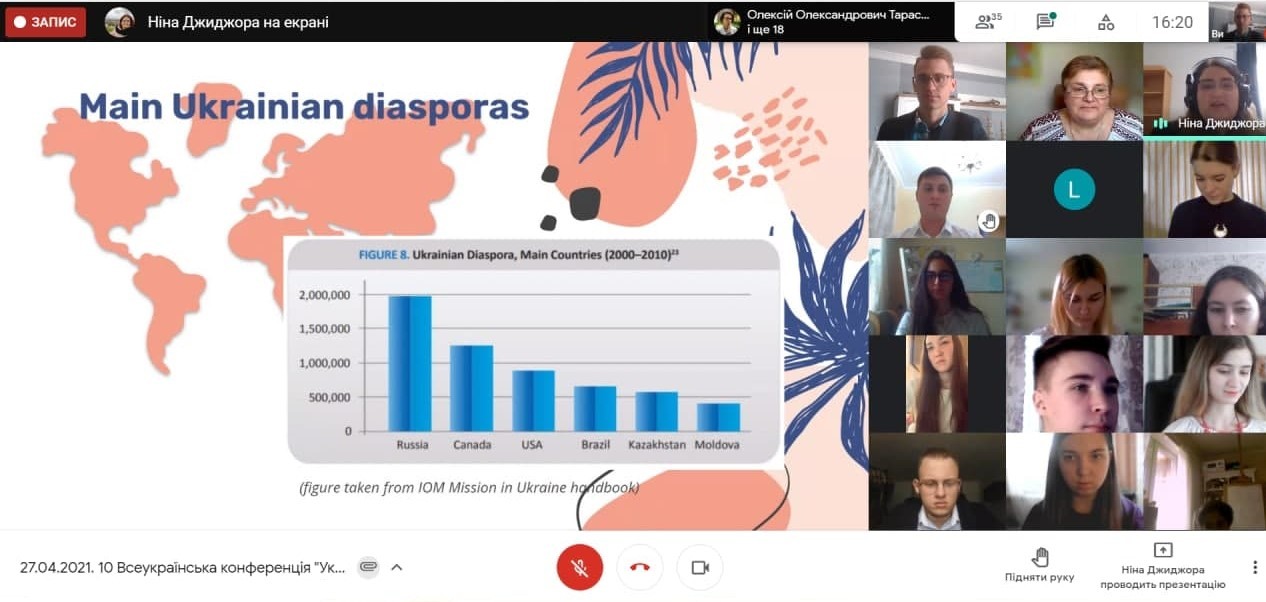Screen dimensions: 1266x602
Task: Click the ЗАПИС recording indicator
Action: [x=46, y=22]
